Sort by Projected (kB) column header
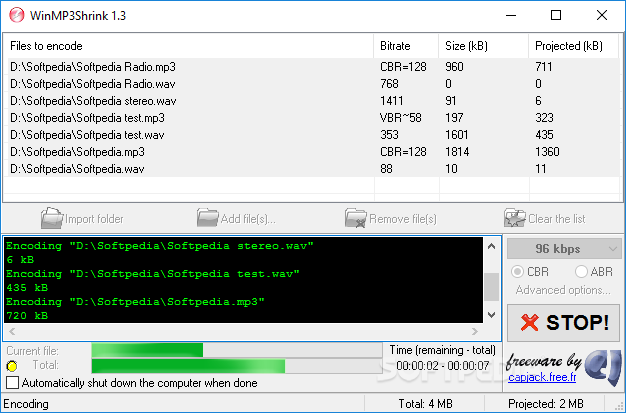The width and height of the screenshot is (626, 413). [x=574, y=46]
